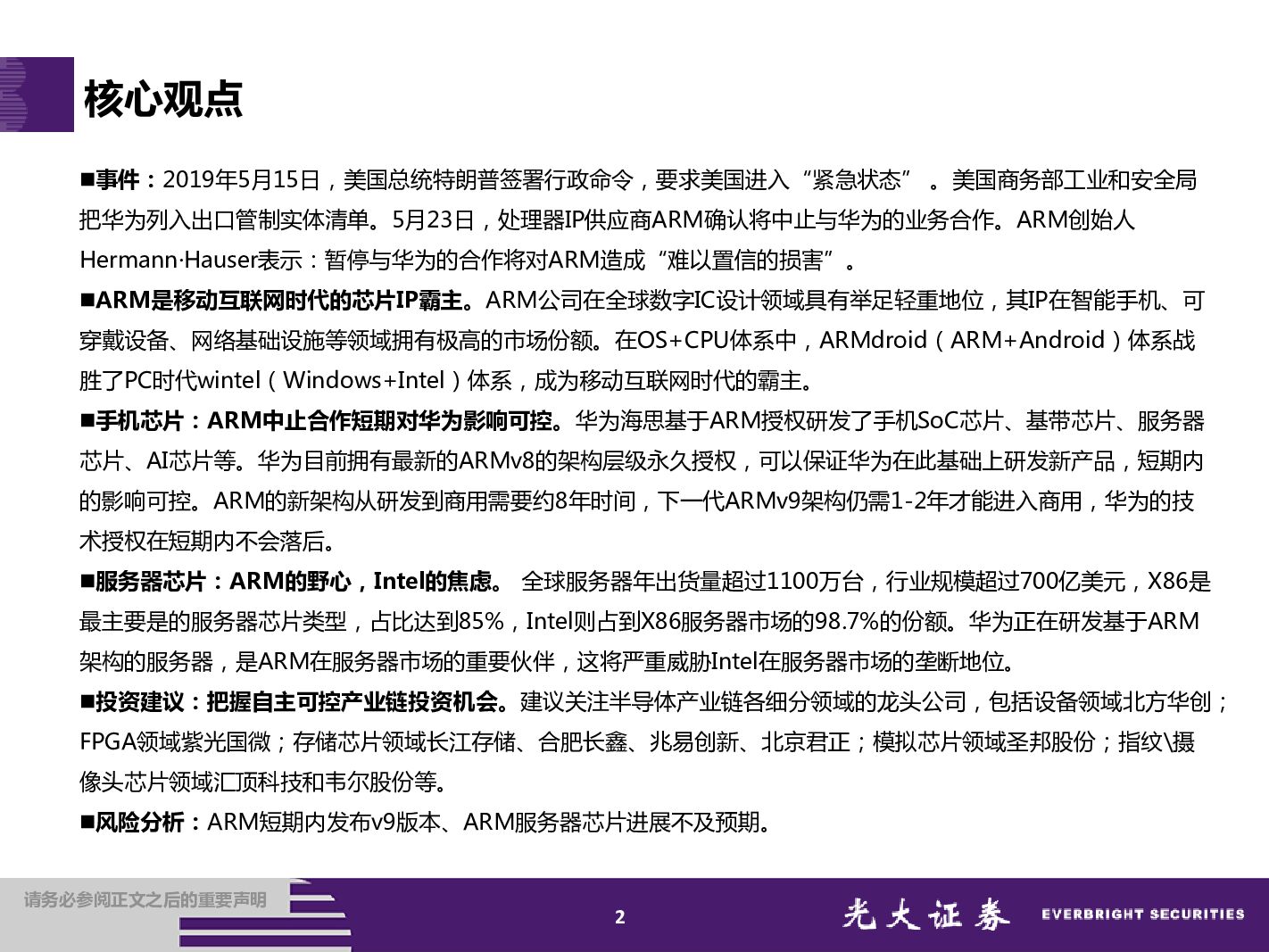Select the percentage 85%
The width and height of the screenshot is (1269, 952).
click(482, 622)
